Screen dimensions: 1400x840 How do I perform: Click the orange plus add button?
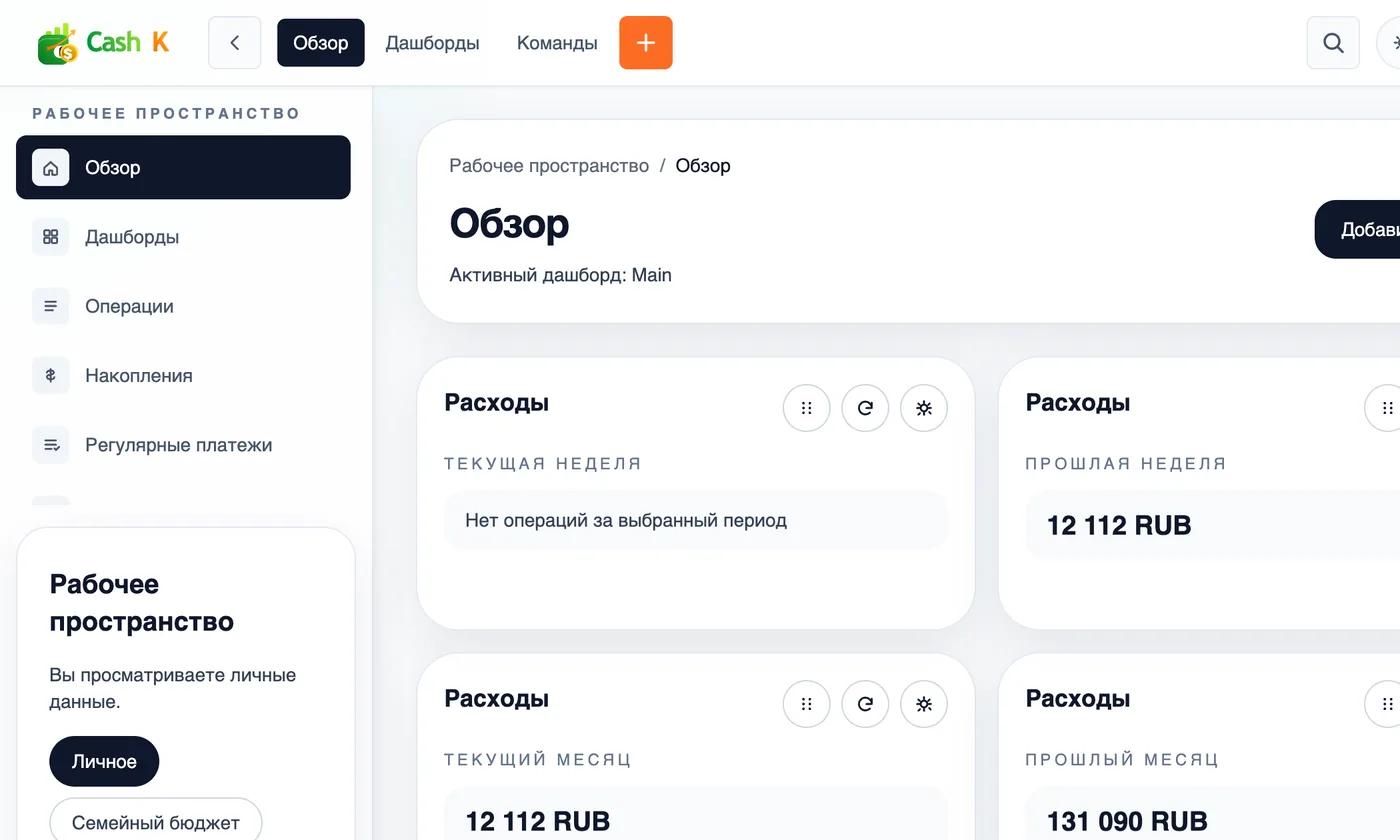(646, 43)
